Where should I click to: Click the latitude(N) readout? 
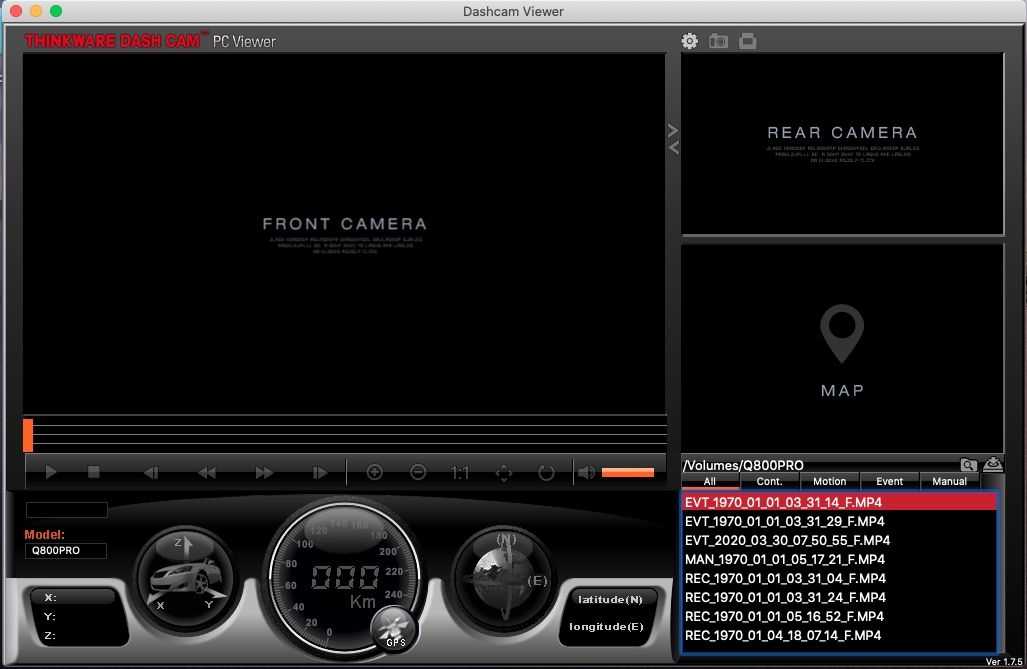pyautogui.click(x=610, y=600)
